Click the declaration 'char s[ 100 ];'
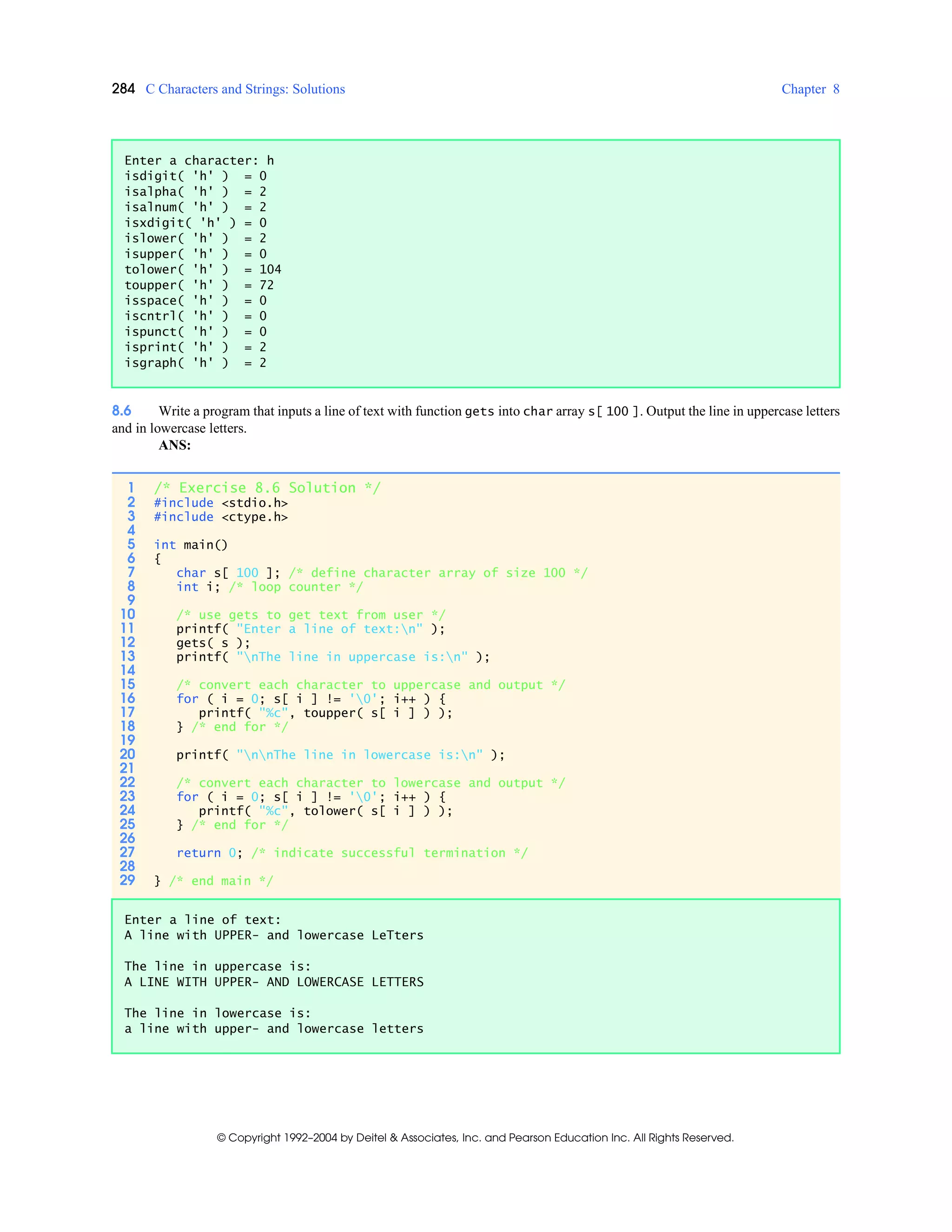Screen dimensions: 952x1232 (228, 573)
